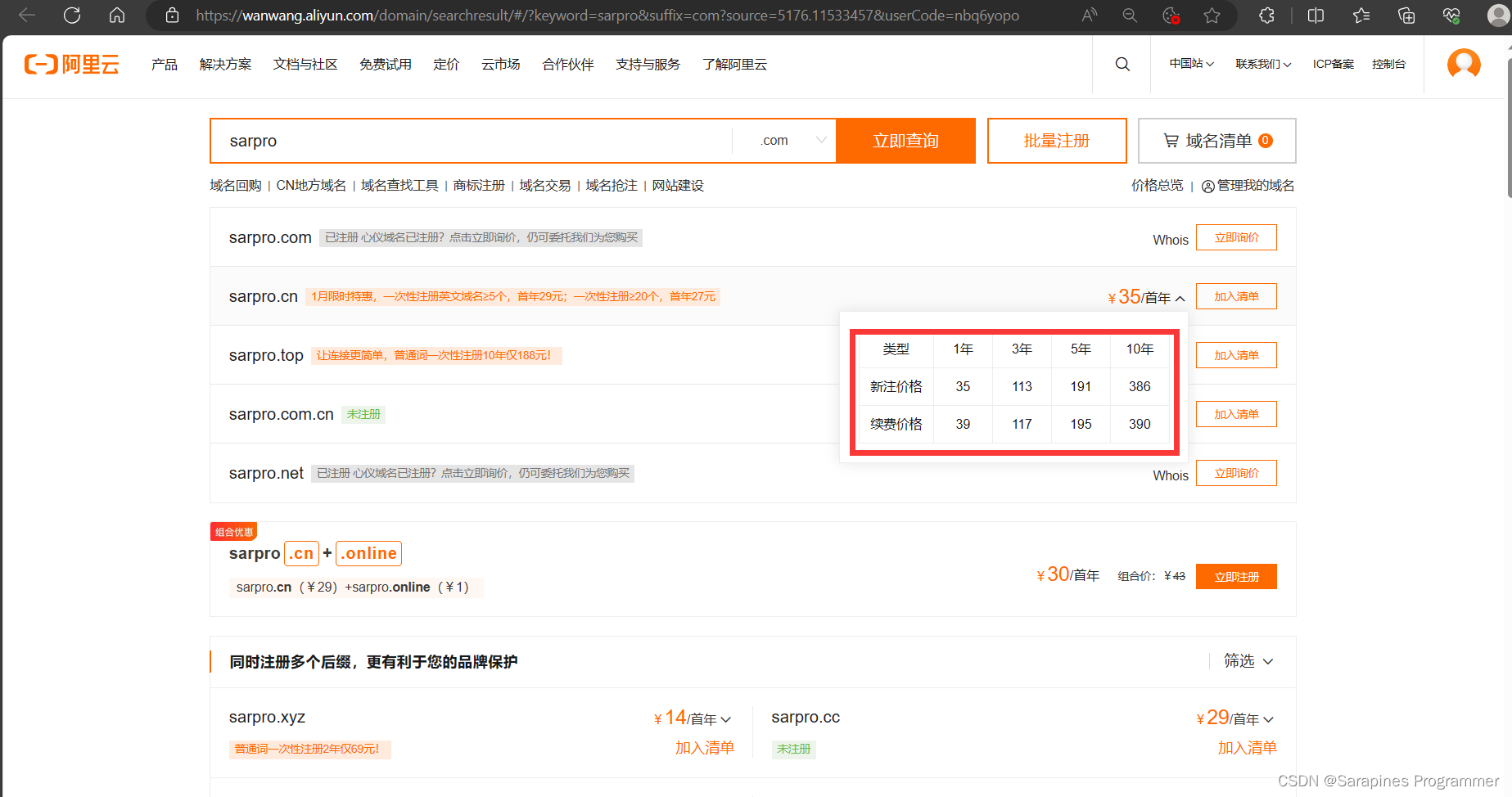Go to browser home icon
The width and height of the screenshot is (1512, 797).
pyautogui.click(x=117, y=15)
